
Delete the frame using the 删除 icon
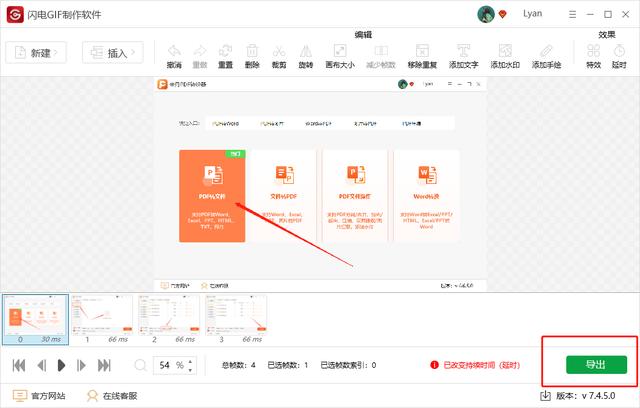coord(252,54)
